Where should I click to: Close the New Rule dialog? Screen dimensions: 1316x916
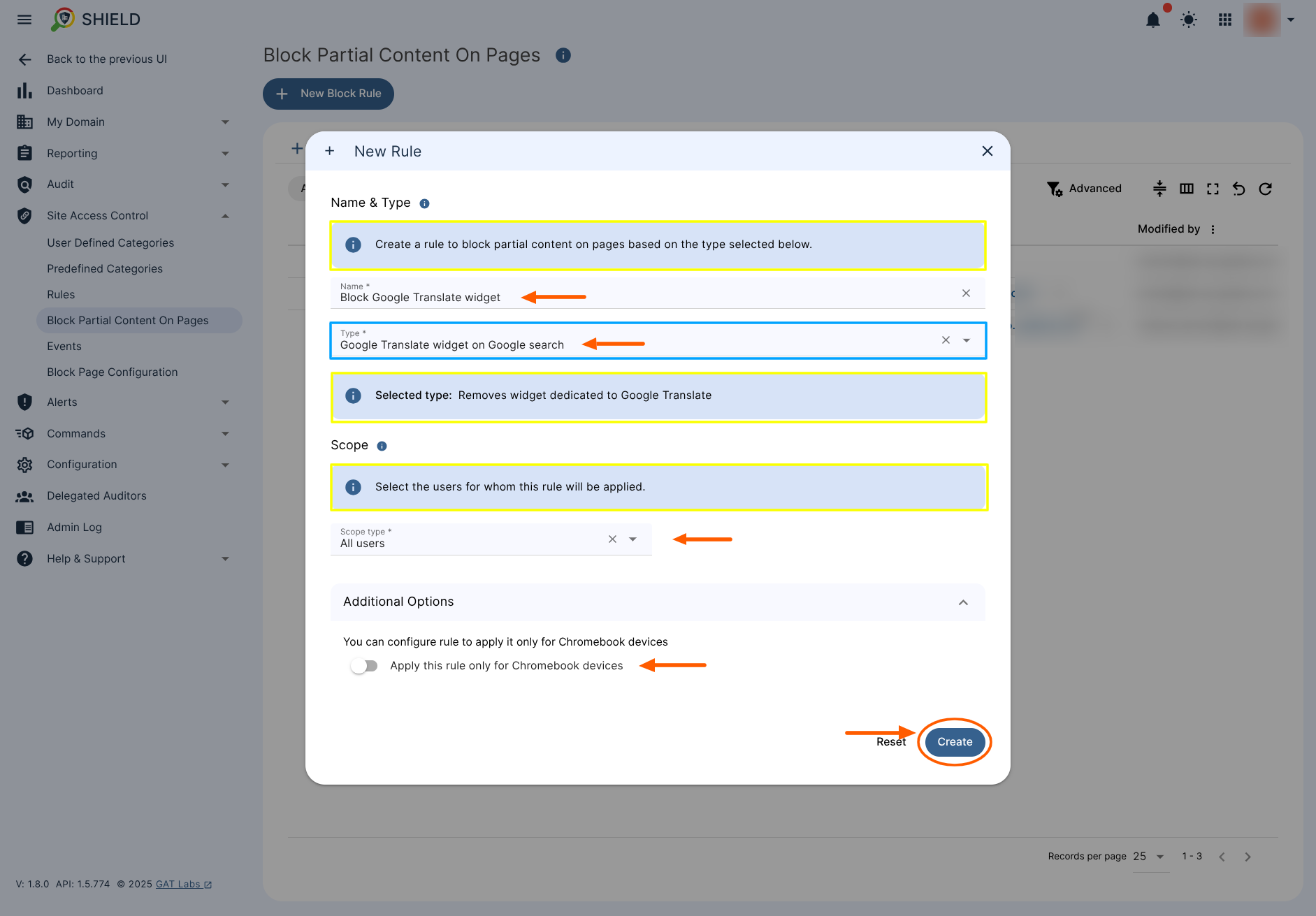(x=988, y=151)
